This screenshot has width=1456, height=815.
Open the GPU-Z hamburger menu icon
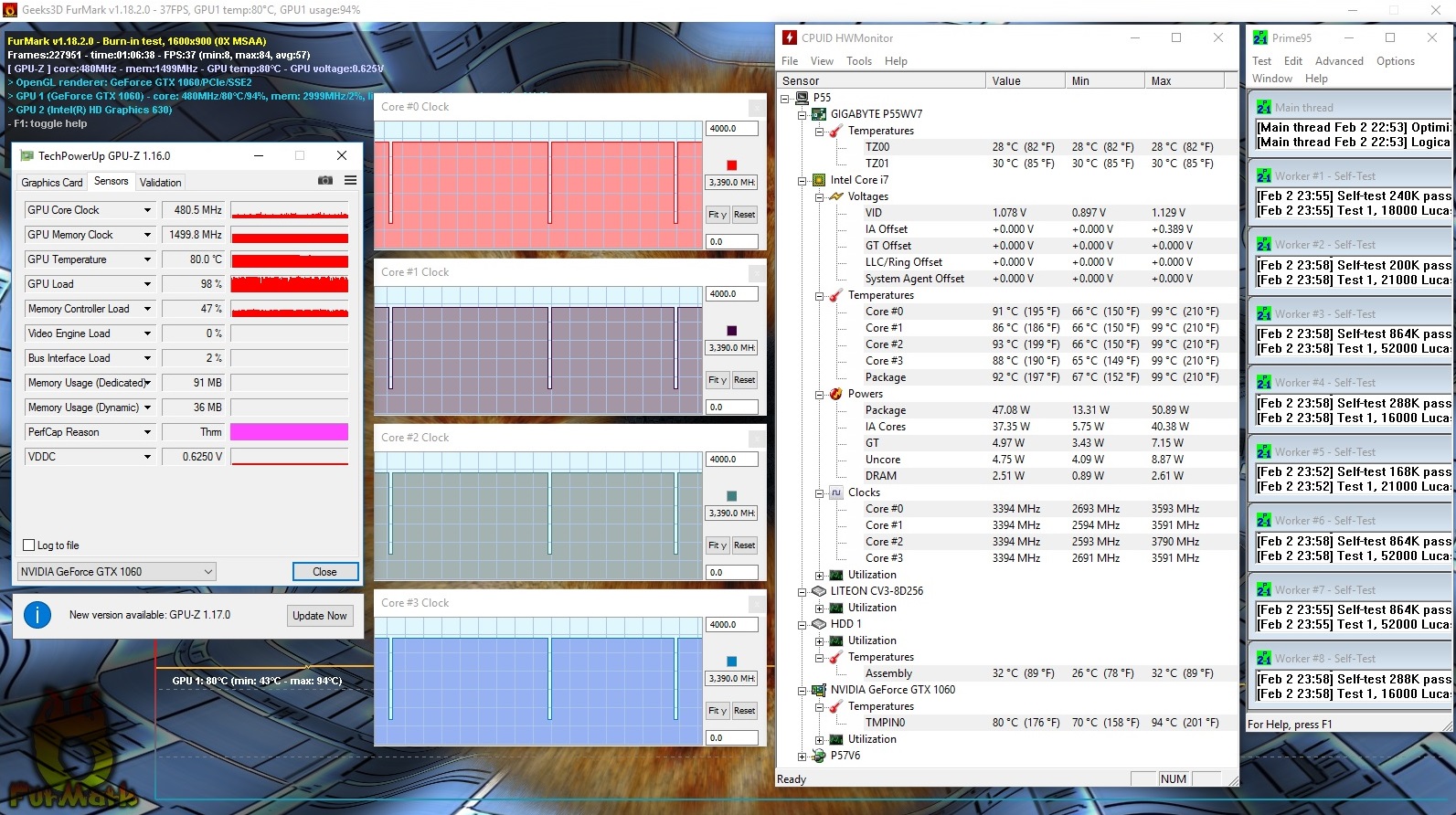[350, 181]
